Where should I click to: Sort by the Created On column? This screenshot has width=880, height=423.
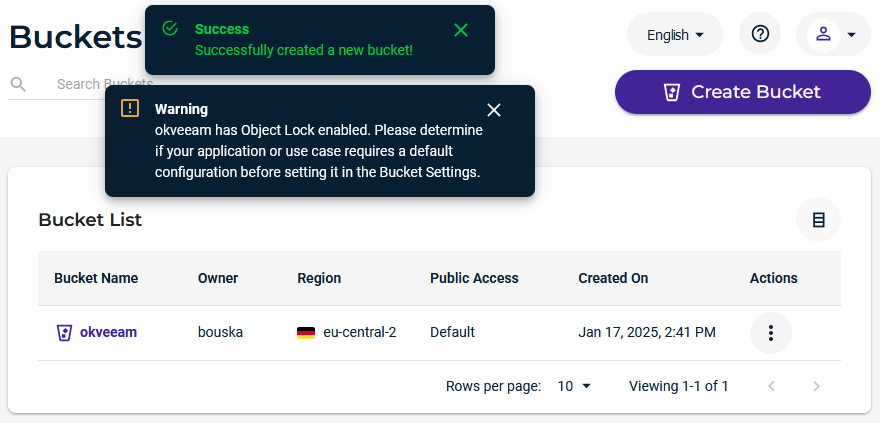tap(613, 278)
